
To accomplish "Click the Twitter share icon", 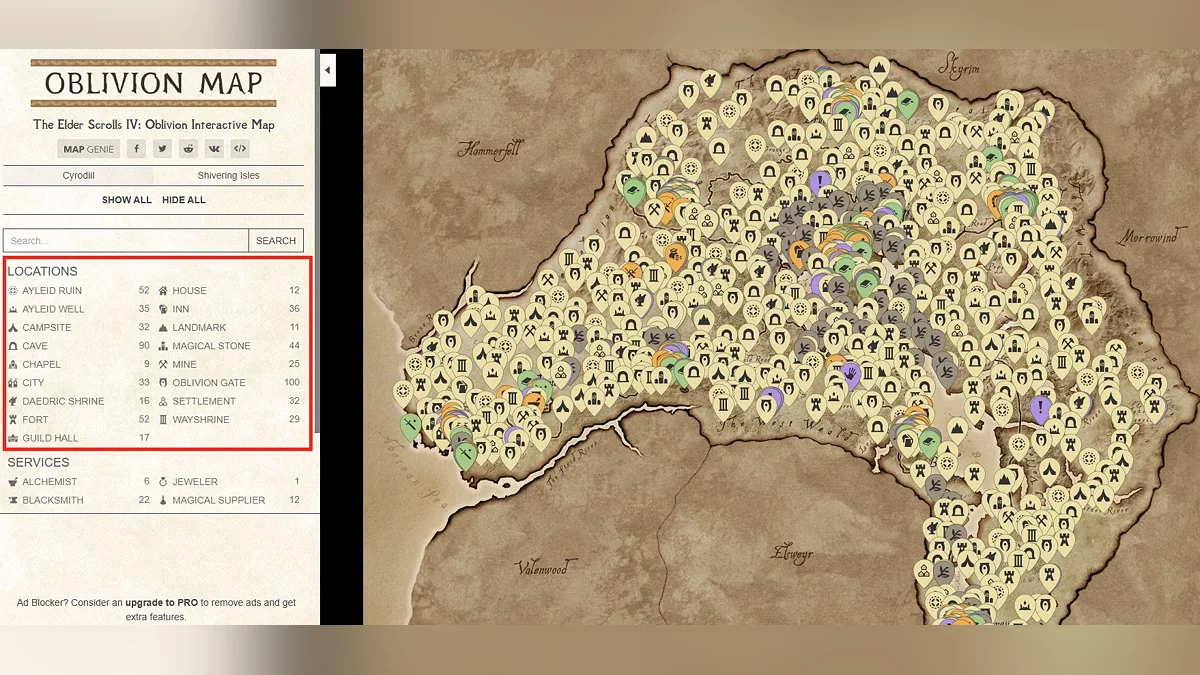I will tap(162, 149).
